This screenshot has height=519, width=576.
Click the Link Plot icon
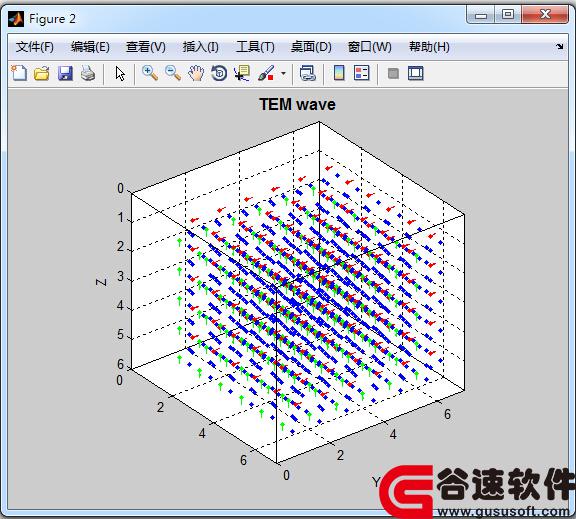(307, 73)
